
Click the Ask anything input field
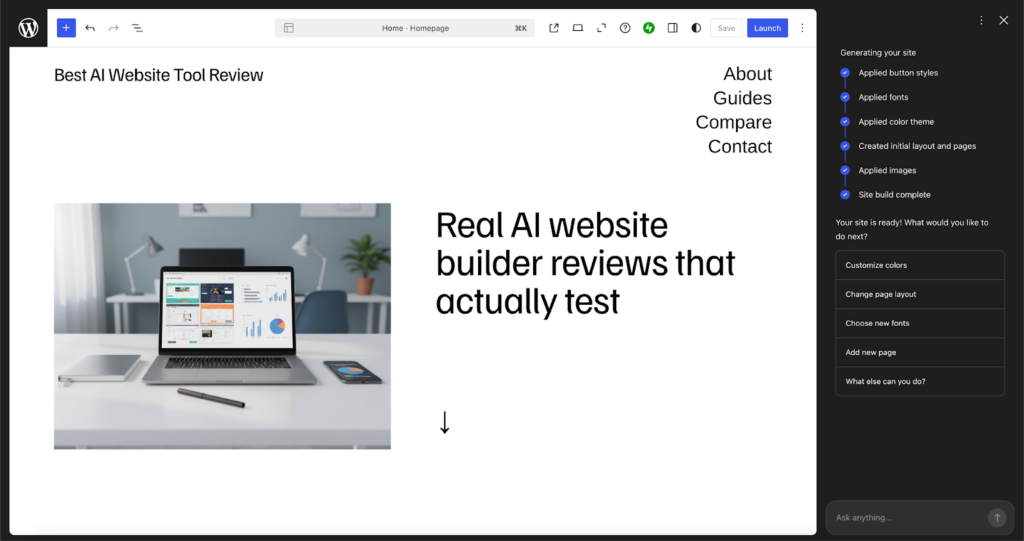pyautogui.click(x=905, y=517)
